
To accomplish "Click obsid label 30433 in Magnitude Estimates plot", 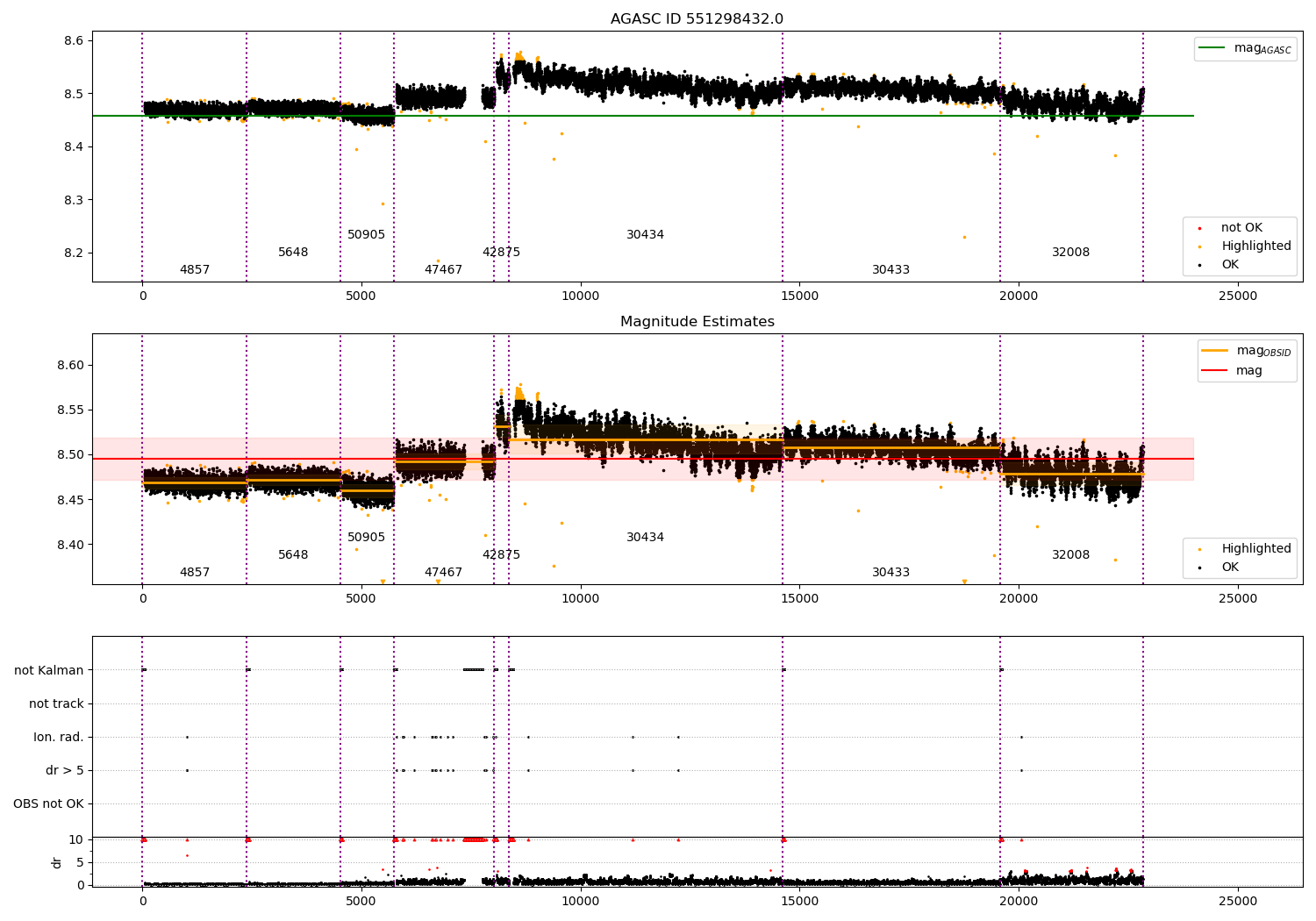I will click(890, 573).
